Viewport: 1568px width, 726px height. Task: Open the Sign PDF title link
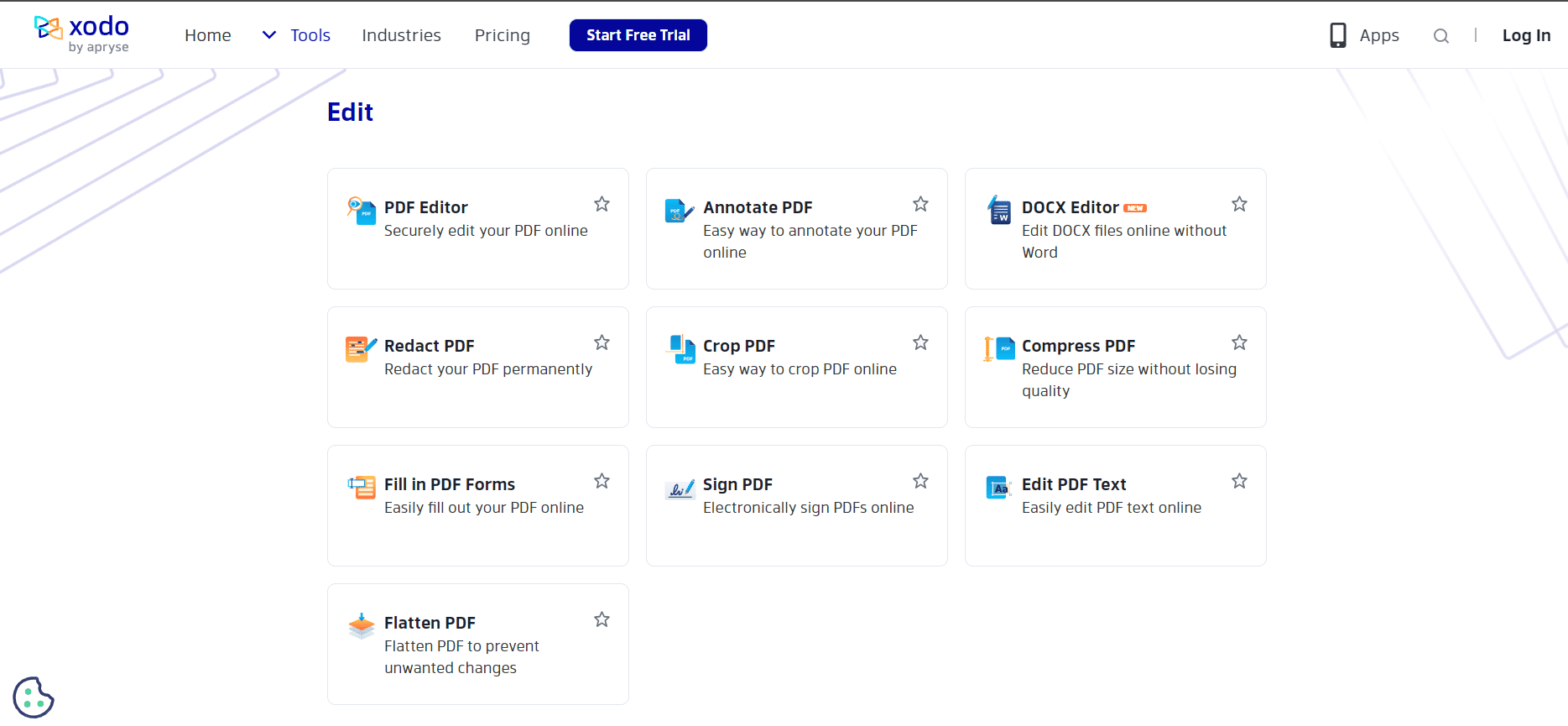pos(737,484)
